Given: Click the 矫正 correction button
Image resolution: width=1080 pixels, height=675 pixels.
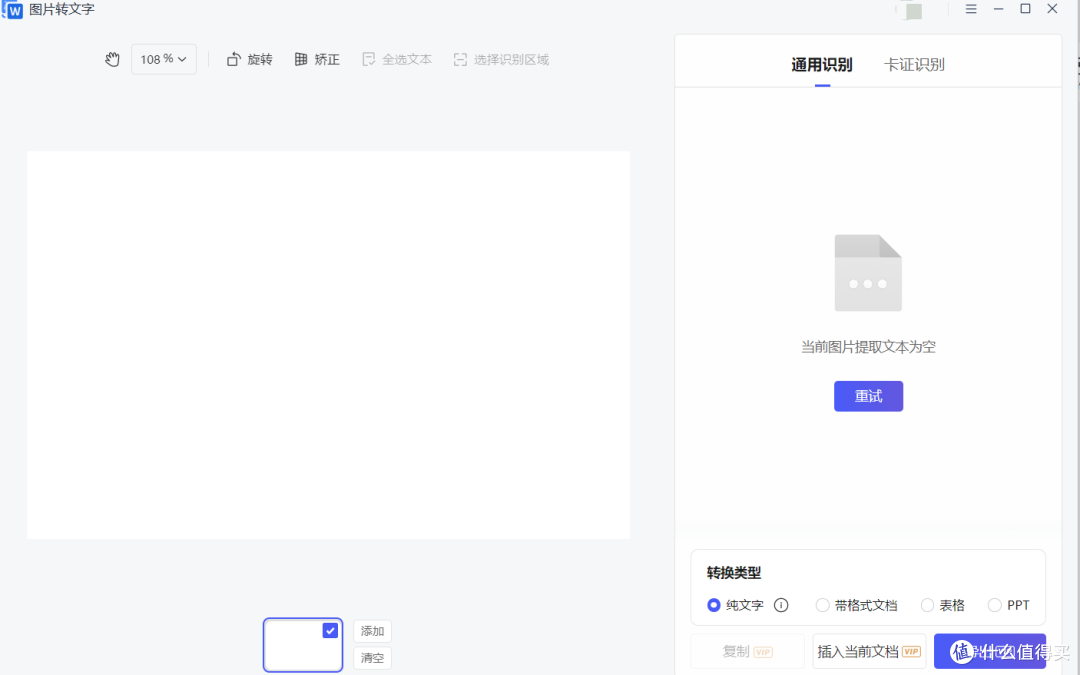Looking at the screenshot, I should pos(317,59).
